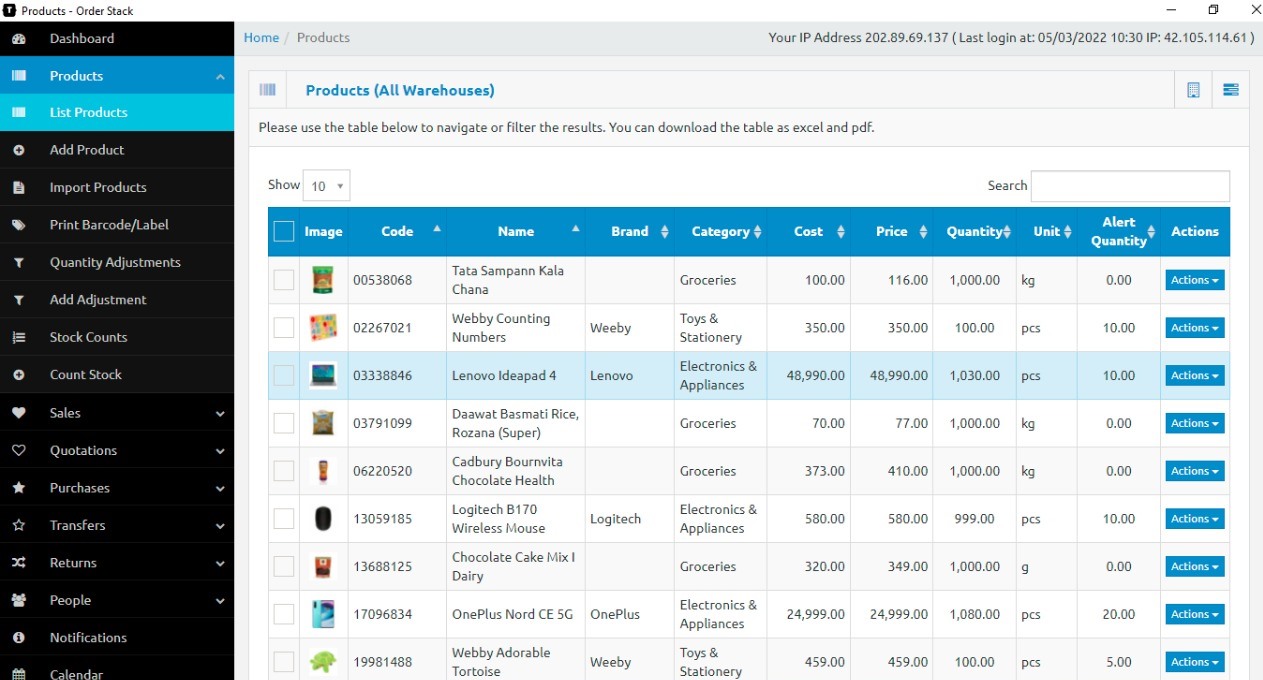Viewport: 1263px width, 680px height.
Task: Open Actions dropdown for OnePlus Nord CE 5G
Action: coord(1195,615)
